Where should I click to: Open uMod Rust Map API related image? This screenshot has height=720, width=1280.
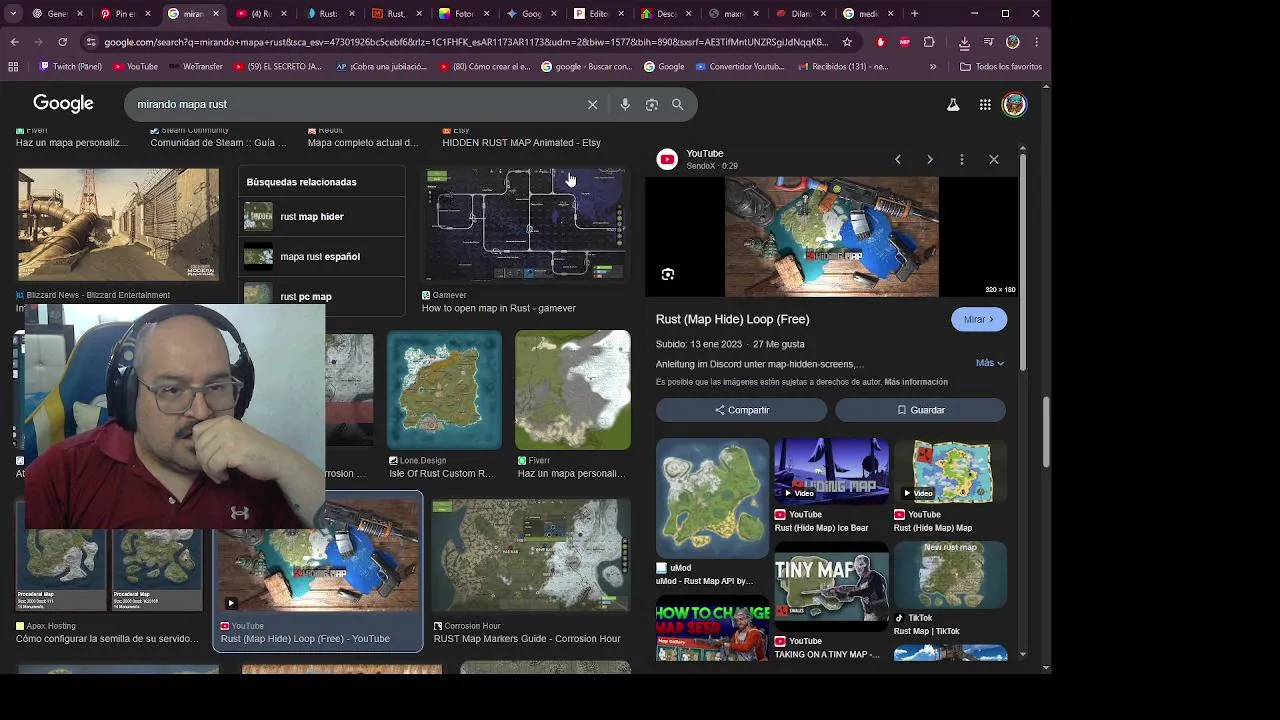[x=712, y=498]
